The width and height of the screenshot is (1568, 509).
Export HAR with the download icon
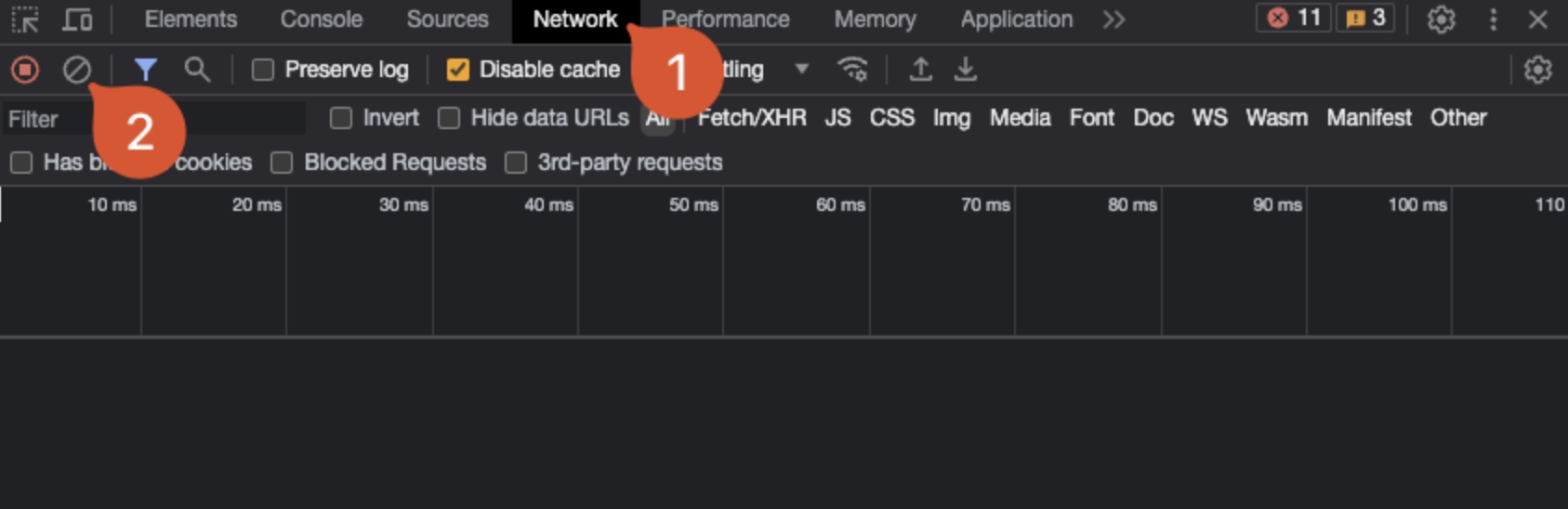tap(966, 70)
